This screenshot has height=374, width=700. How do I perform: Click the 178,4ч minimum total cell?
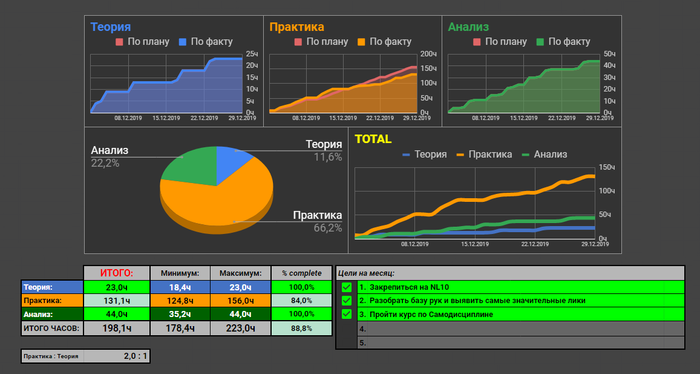tap(180, 328)
